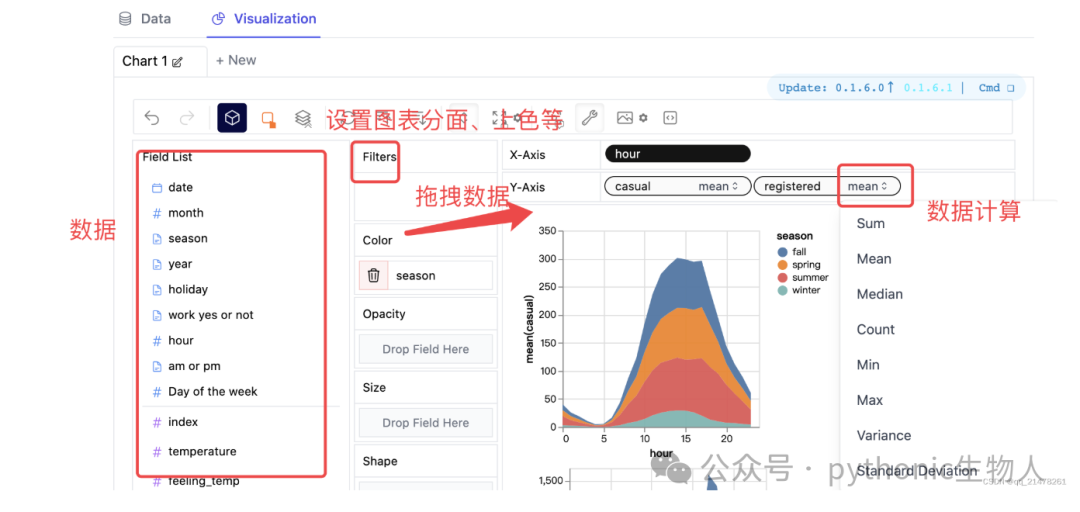Screen dimensions: 1080x512
Task: Click the casual field pill name
Action: coord(633,186)
